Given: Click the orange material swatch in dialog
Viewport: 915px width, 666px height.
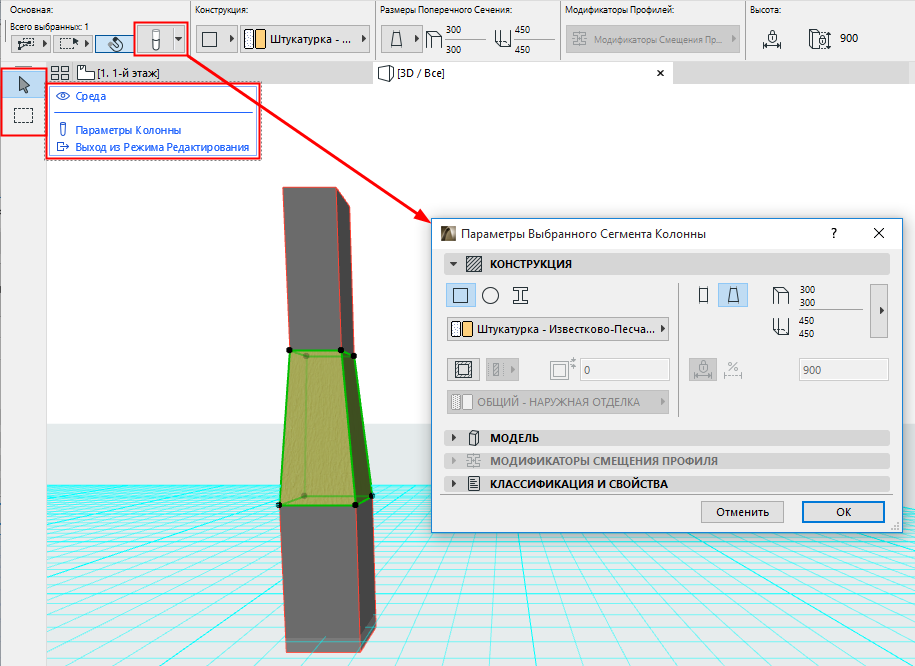Looking at the screenshot, I should click(x=467, y=329).
